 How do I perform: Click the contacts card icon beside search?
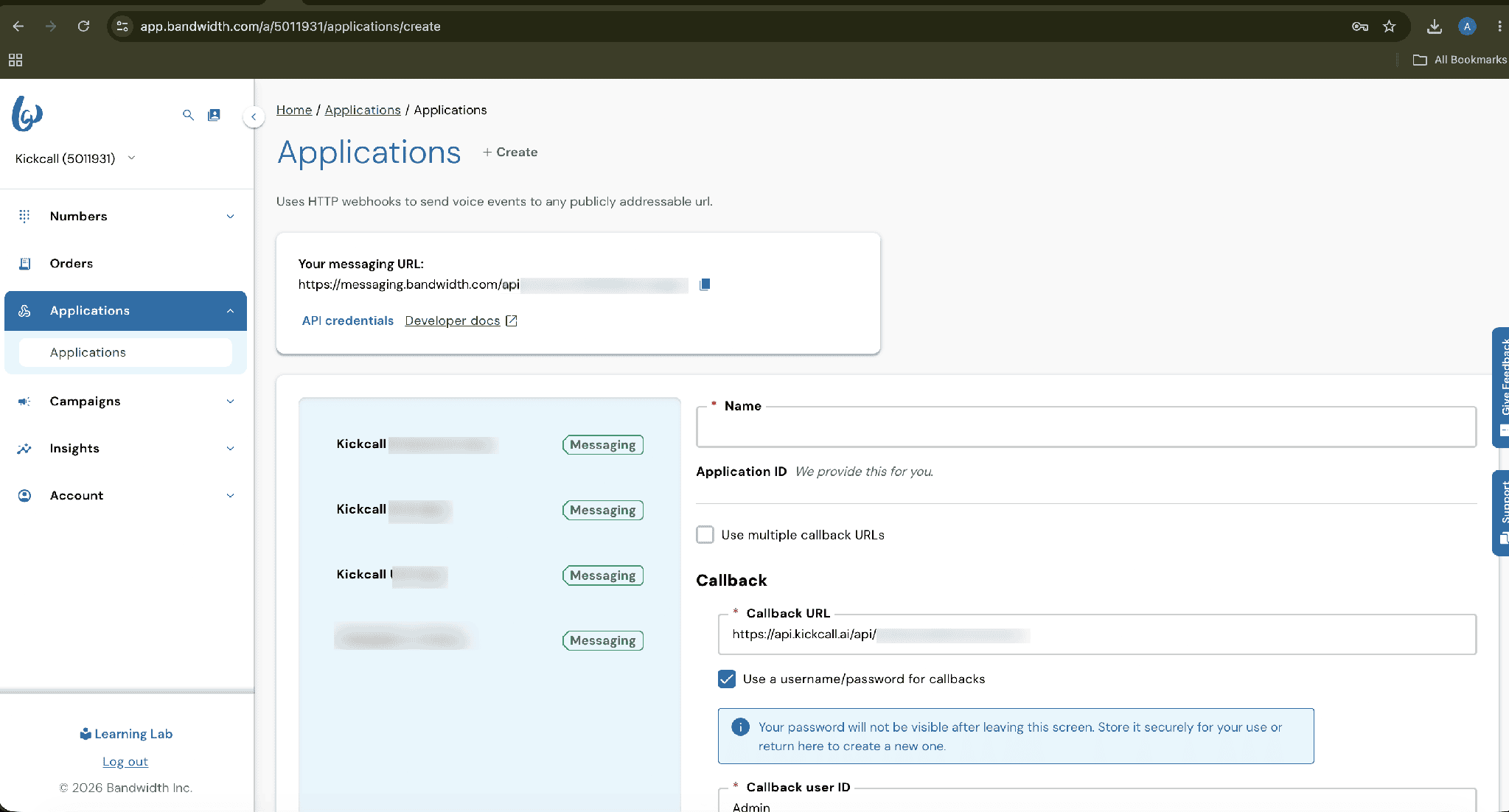click(x=214, y=115)
